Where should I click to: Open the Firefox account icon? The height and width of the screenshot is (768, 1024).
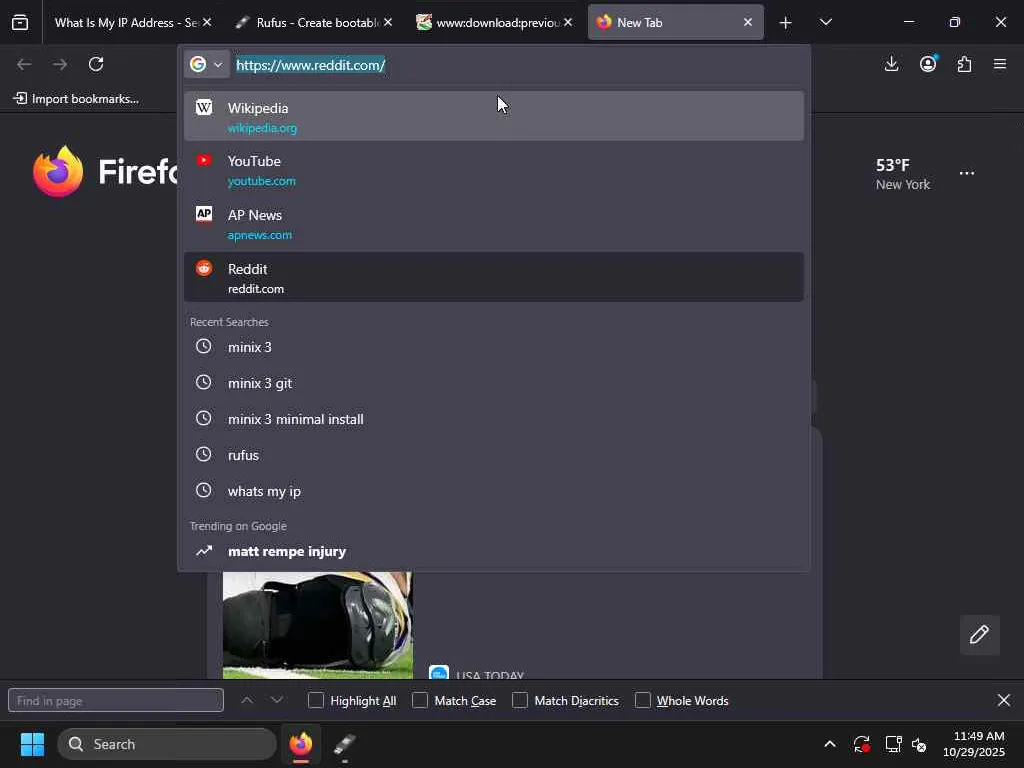coord(928,64)
